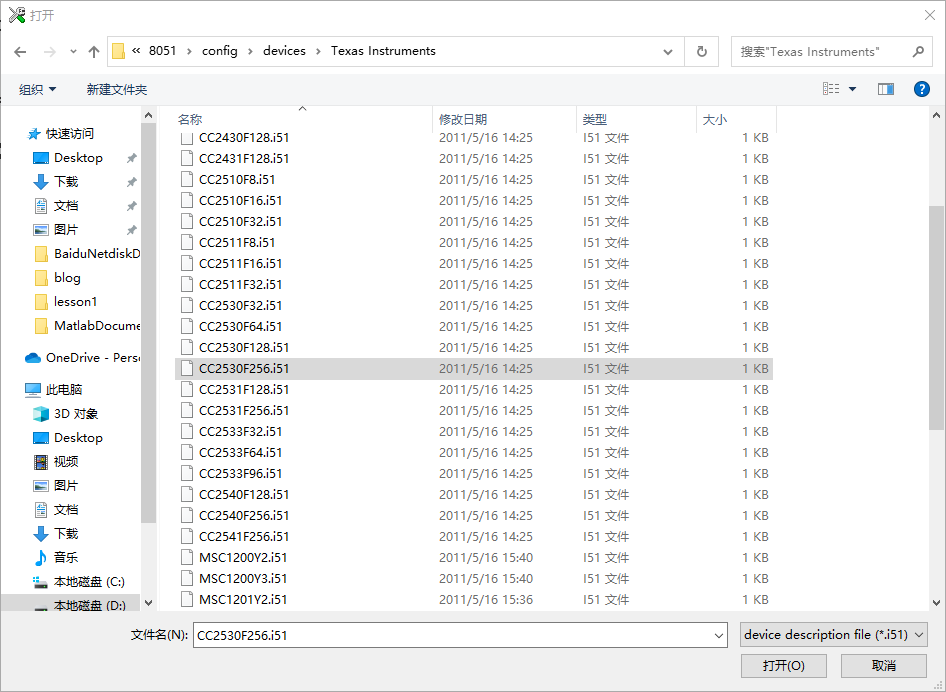The height and width of the screenshot is (692, 946).
Task: Select file MSC1201Y2.i51
Action: click(474, 600)
